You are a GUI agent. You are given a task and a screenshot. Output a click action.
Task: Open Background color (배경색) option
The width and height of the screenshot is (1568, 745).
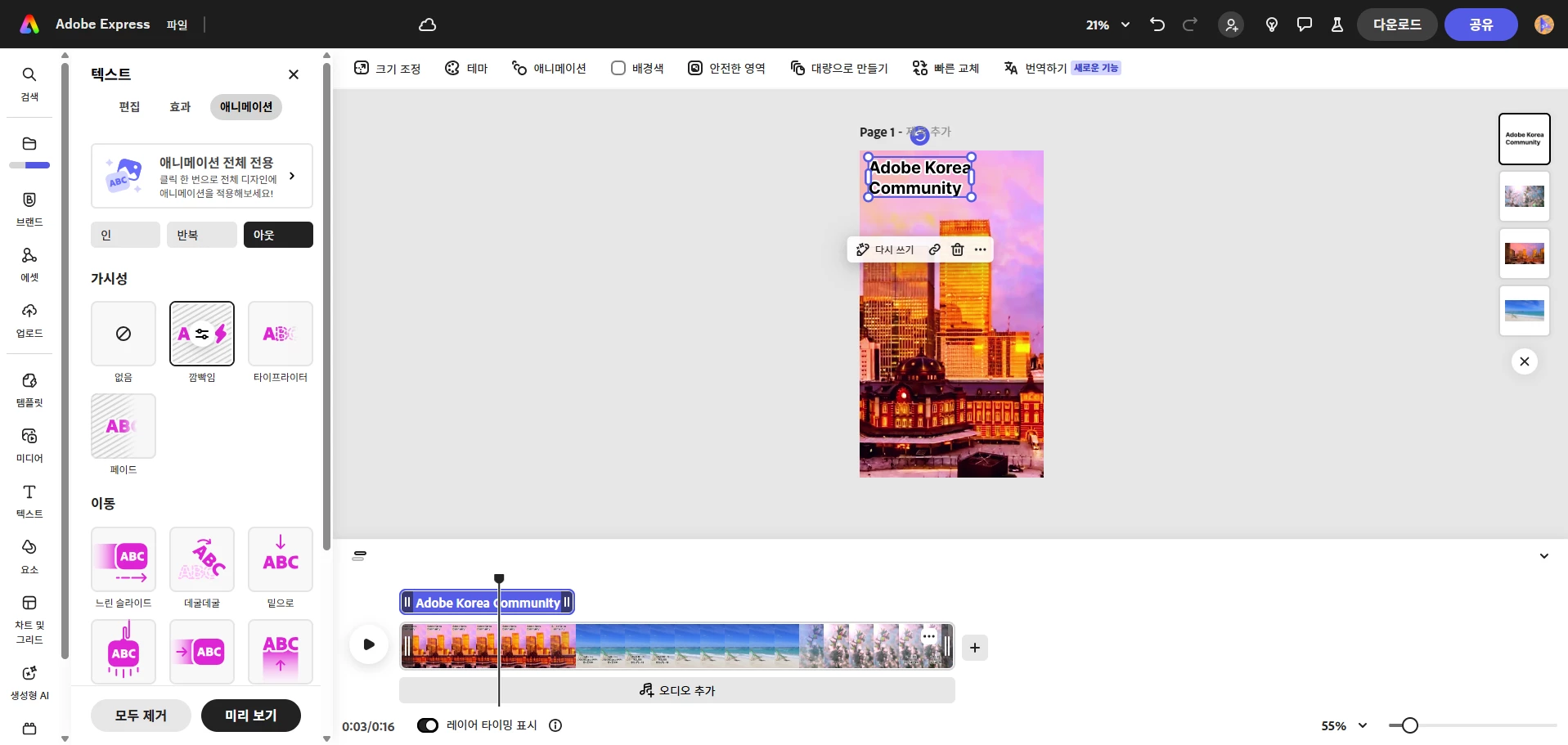coord(637,68)
